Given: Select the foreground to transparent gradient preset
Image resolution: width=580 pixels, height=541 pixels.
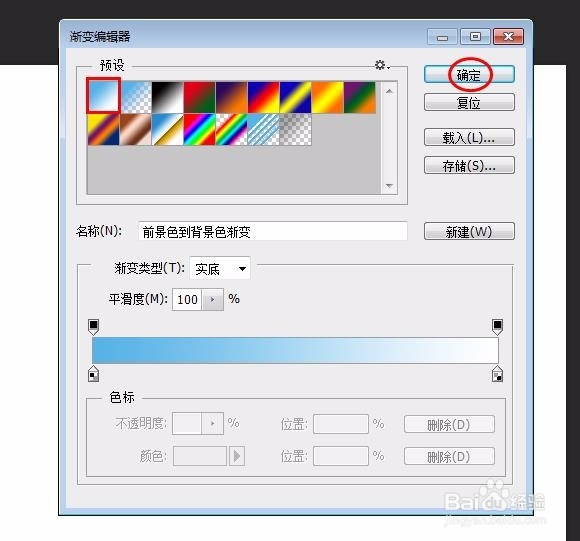Looking at the screenshot, I should 136,97.
